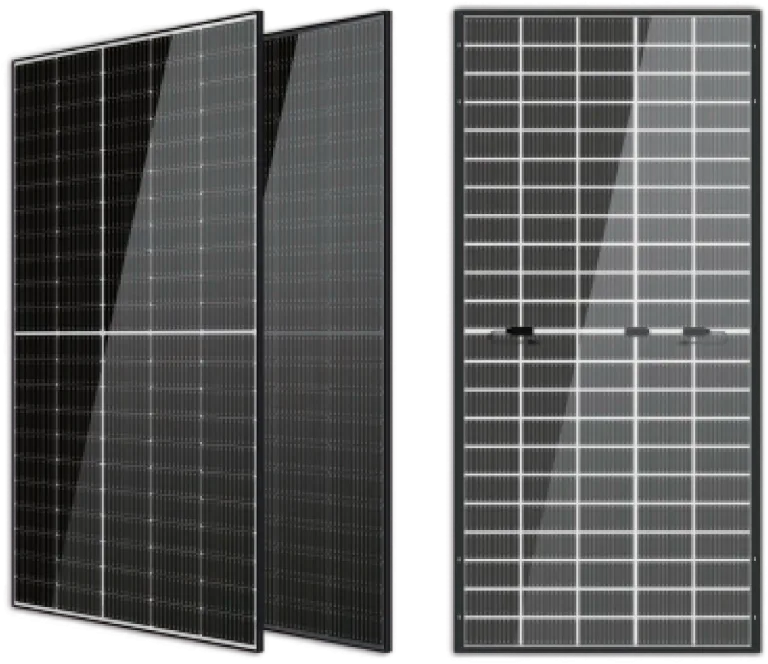Screen dimensions: 768x664
Task: Click the bright vertical busbar on left panel
Action: (x=104, y=200)
